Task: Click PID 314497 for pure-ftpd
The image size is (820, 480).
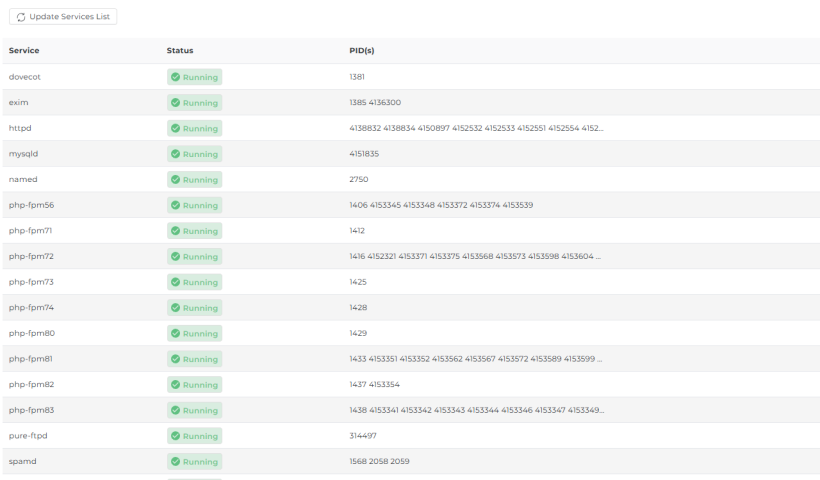Action: [363, 436]
